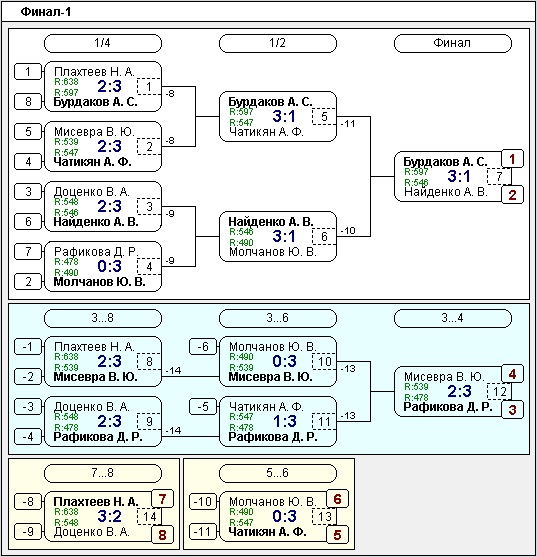This screenshot has width=537, height=557.
Task: Select Мисевра В. Ю. in quarterfinal match 2
Action: click(x=94, y=132)
